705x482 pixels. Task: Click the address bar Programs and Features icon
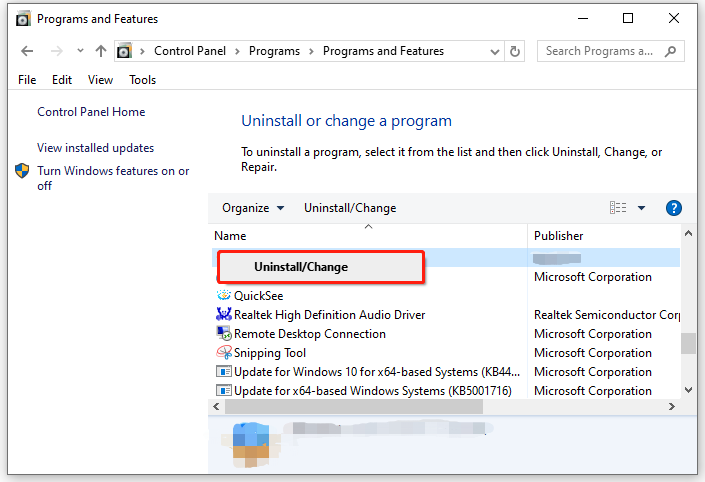click(125, 51)
